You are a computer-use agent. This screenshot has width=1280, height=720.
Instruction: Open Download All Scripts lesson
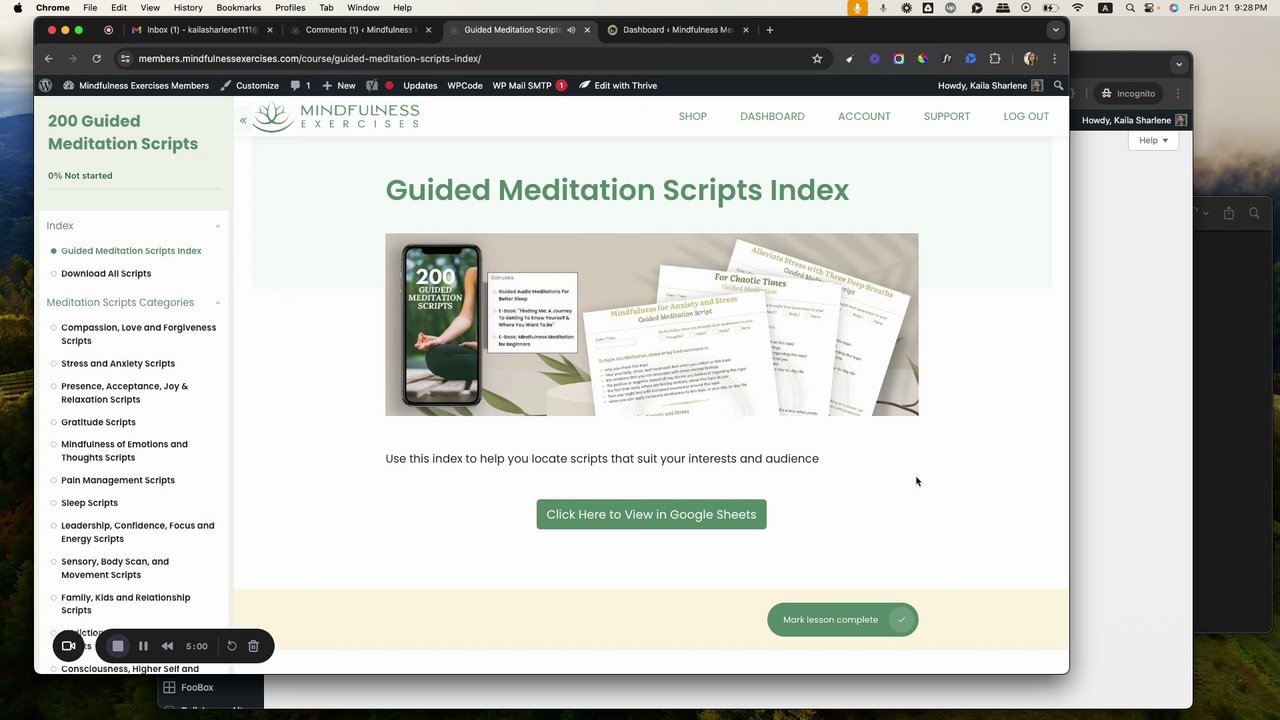[x=106, y=274]
